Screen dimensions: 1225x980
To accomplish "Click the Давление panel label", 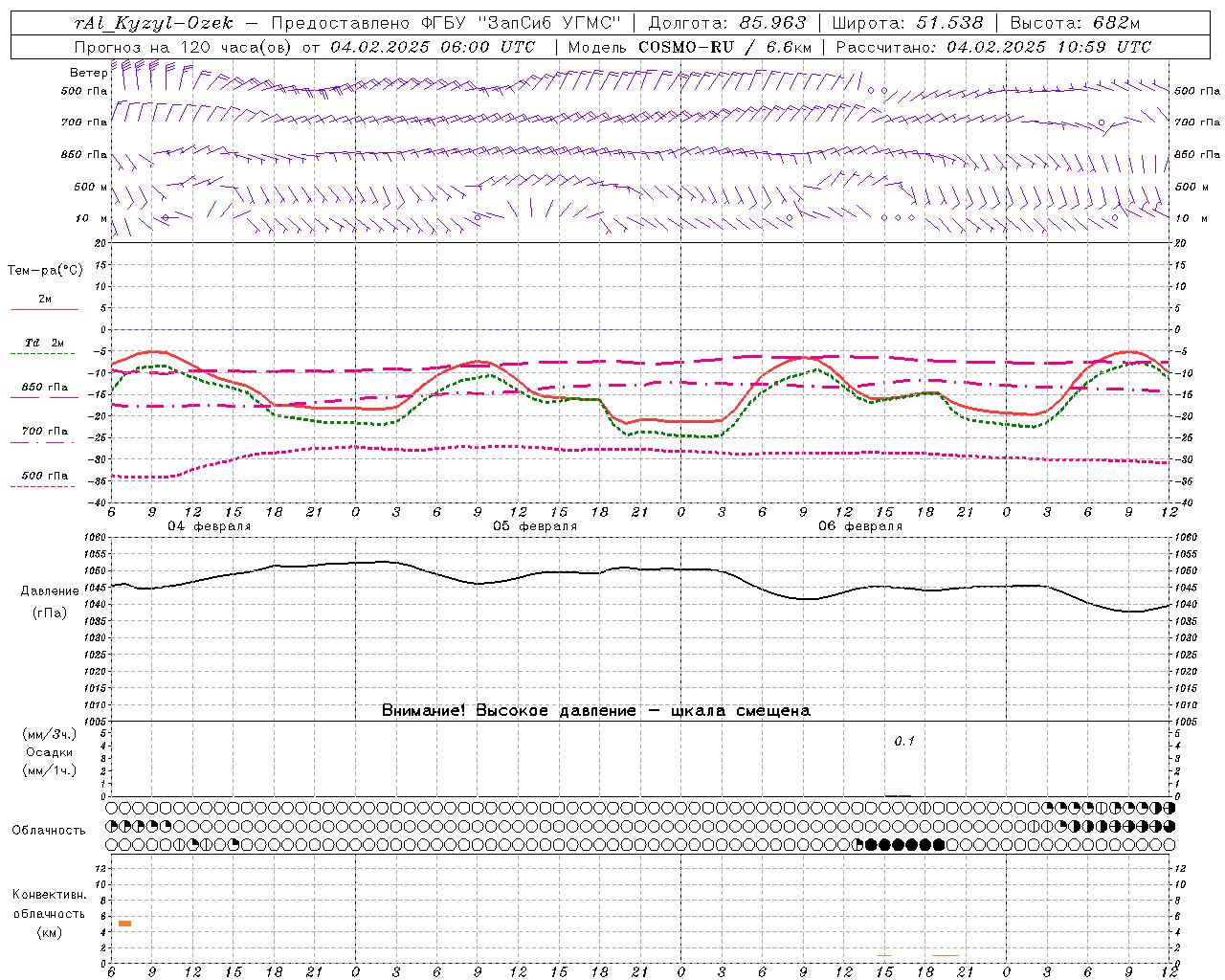I will tap(50, 591).
